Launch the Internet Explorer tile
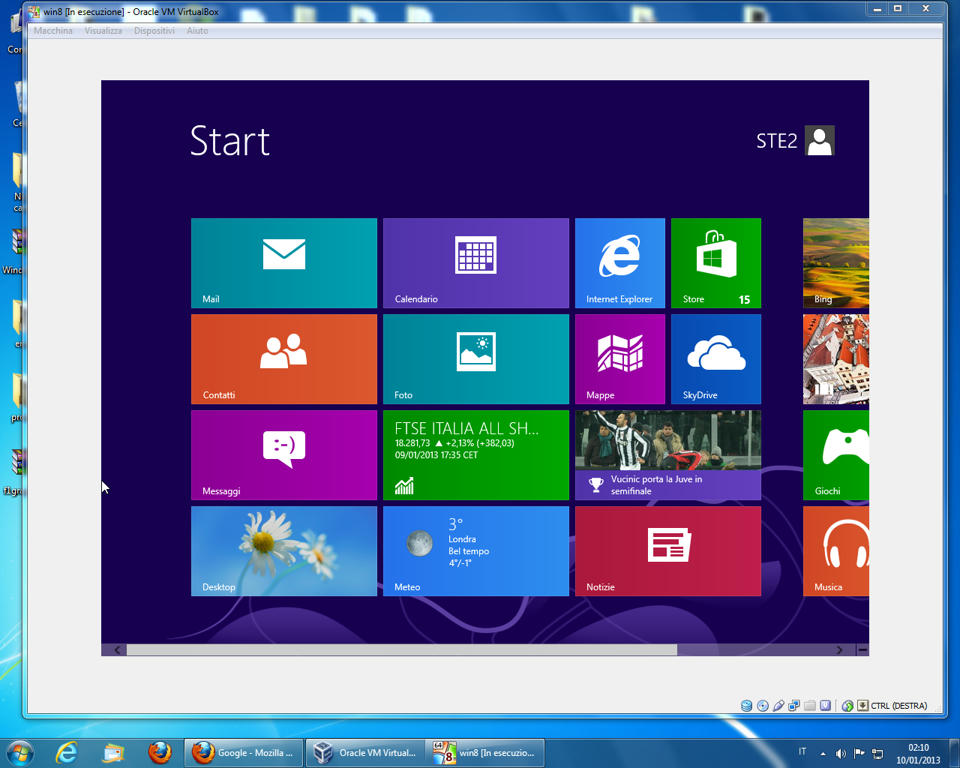Image resolution: width=960 pixels, height=768 pixels. (620, 263)
